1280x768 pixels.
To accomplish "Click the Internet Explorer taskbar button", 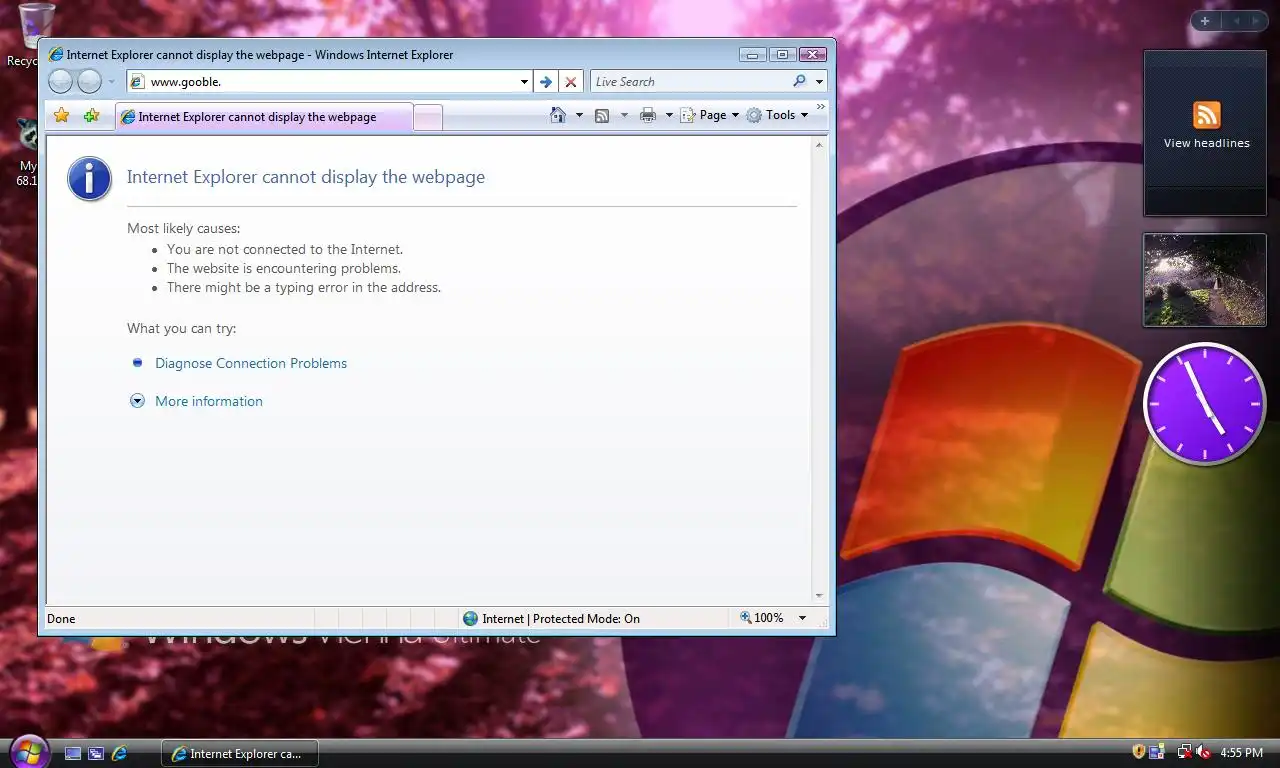I will (x=239, y=753).
